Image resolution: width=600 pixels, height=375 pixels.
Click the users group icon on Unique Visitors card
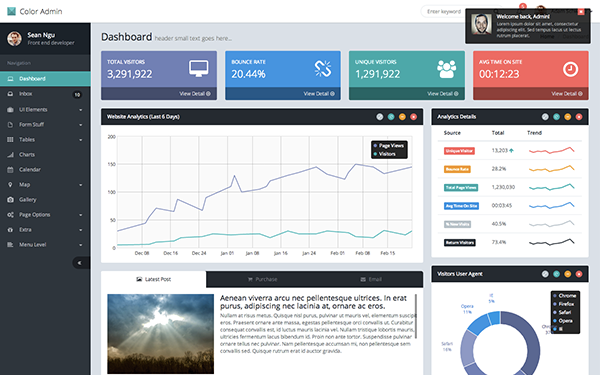point(447,69)
